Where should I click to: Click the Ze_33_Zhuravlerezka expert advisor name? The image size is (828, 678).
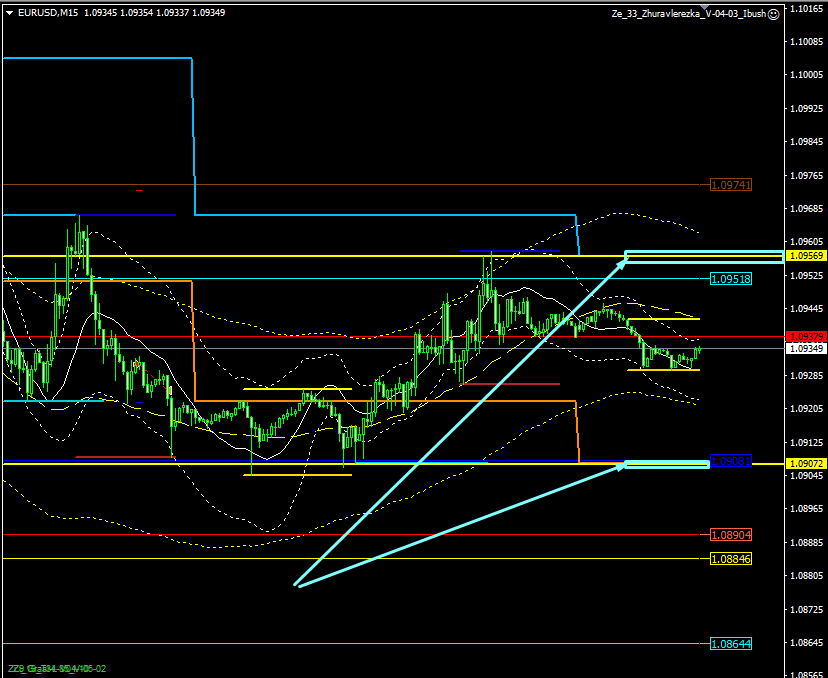(x=689, y=14)
